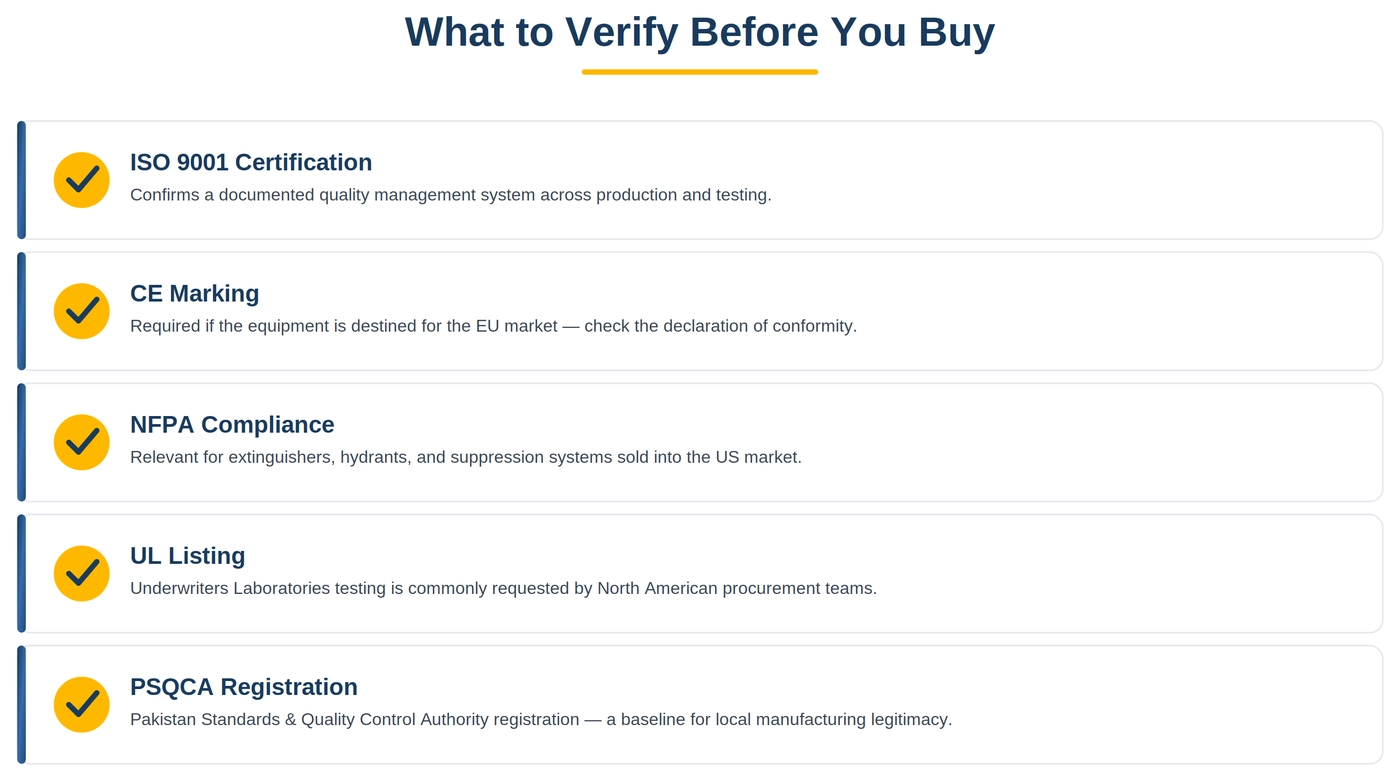The image size is (1400, 781).
Task: Click the declaration of conformity description text
Action: pyautogui.click(x=494, y=326)
